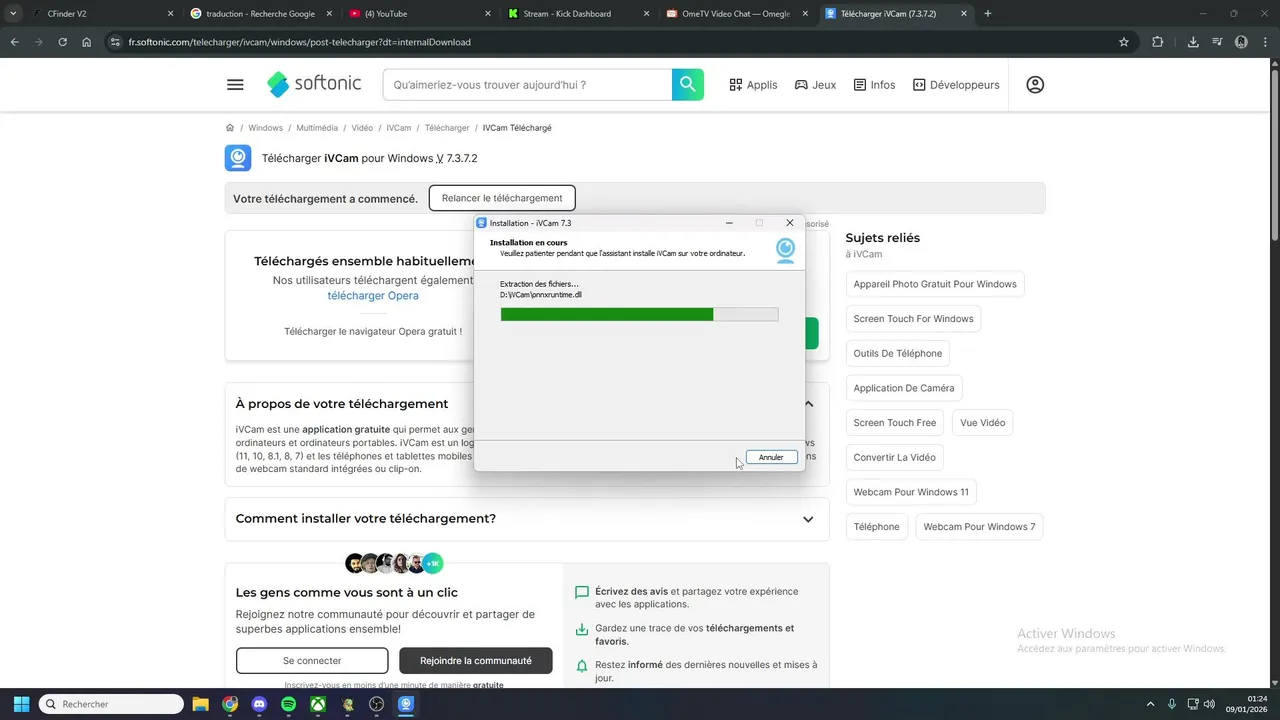Click the address bar URL

(x=299, y=42)
